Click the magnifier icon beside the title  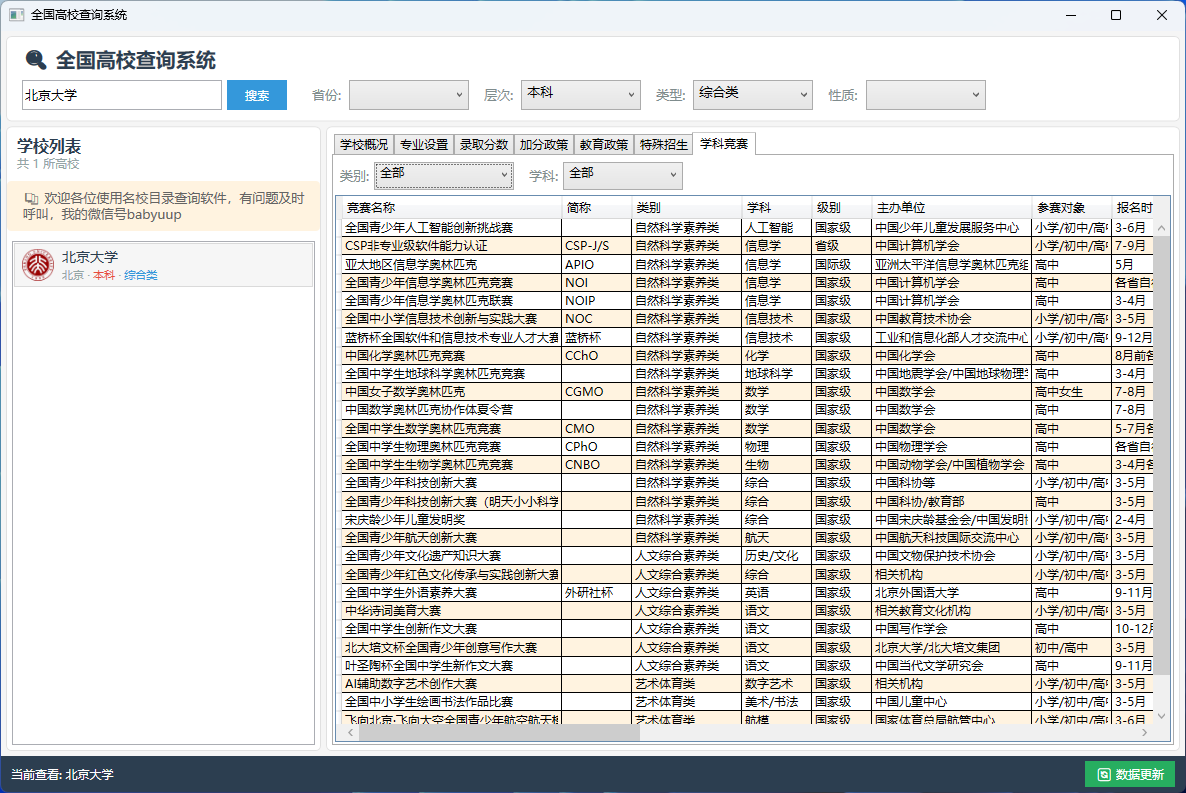pos(36,60)
